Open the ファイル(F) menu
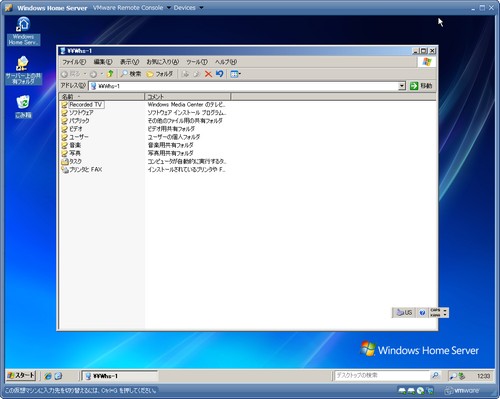This screenshot has width=500, height=399. (74, 62)
